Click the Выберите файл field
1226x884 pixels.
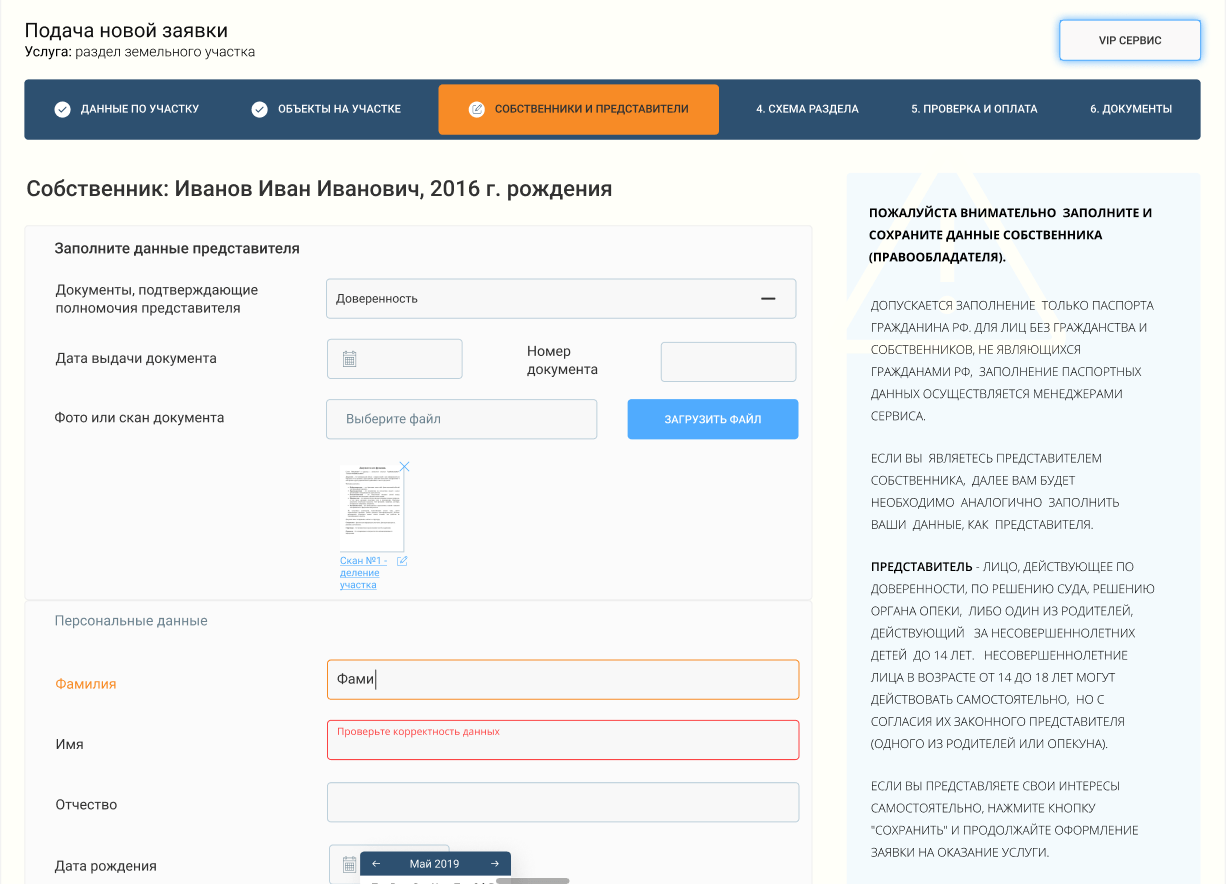461,419
